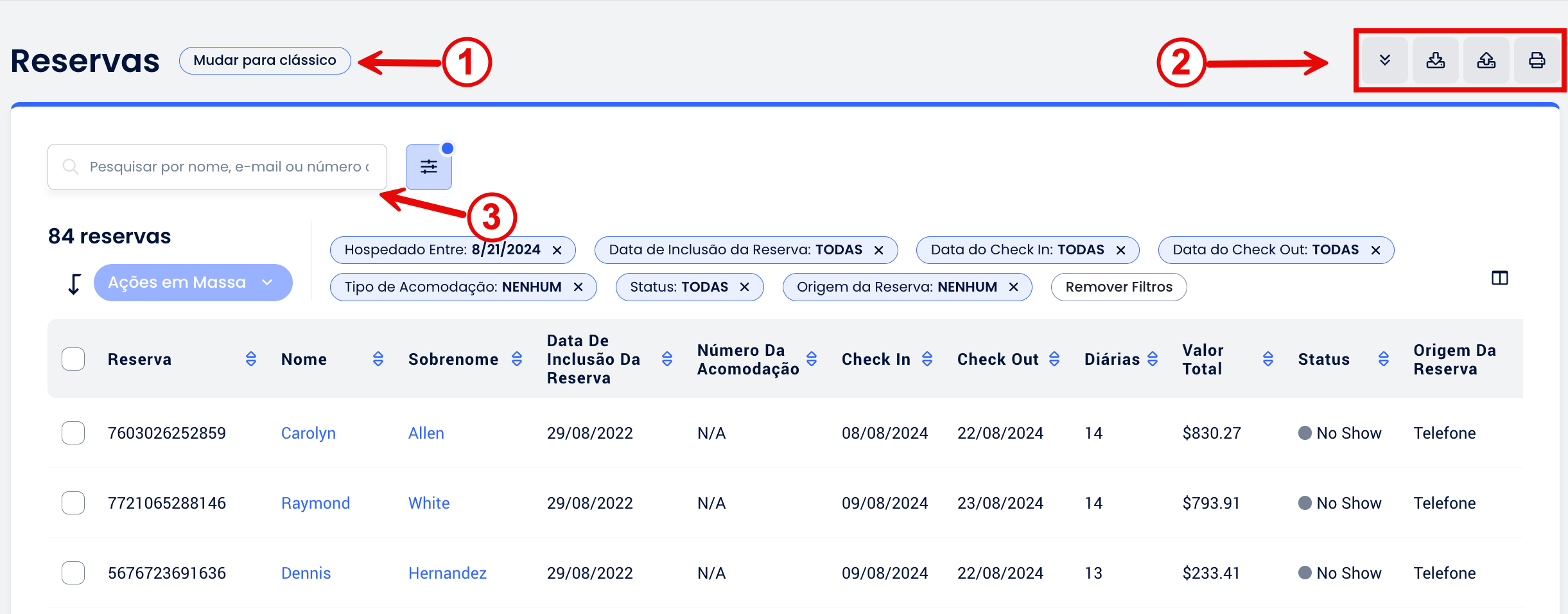This screenshot has width=1568, height=614.
Task: Click the column layout icon above table
Action: 1499,278
